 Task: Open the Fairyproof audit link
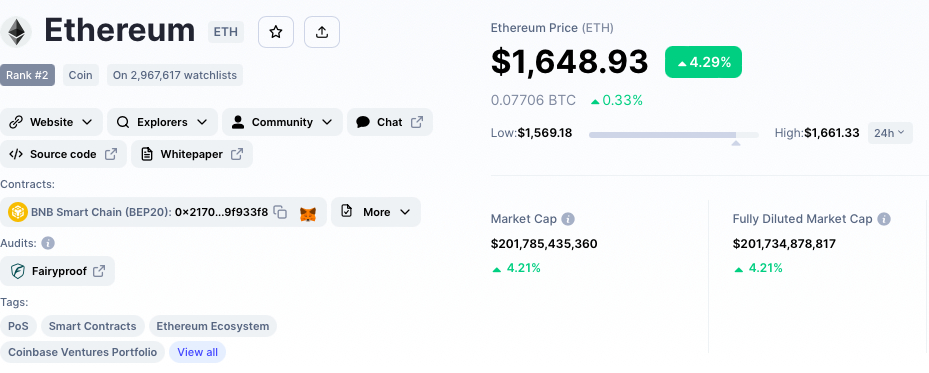pos(57,271)
